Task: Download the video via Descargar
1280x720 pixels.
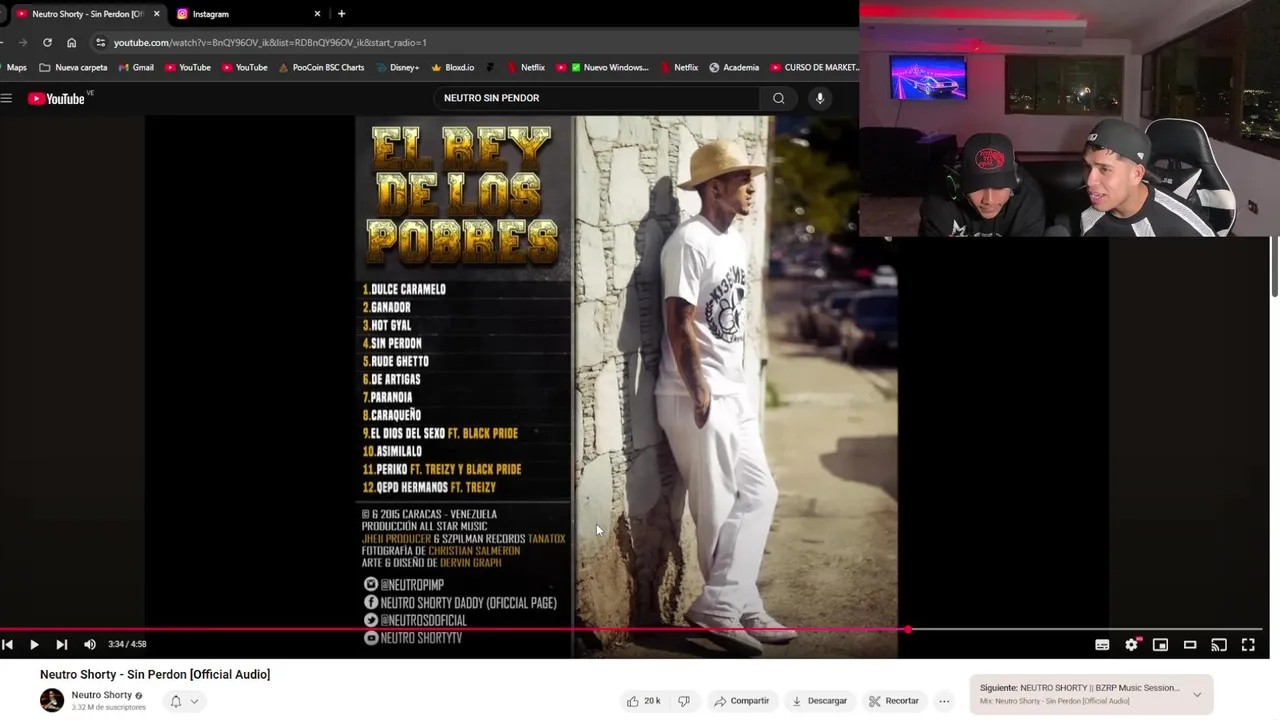Action: (819, 701)
